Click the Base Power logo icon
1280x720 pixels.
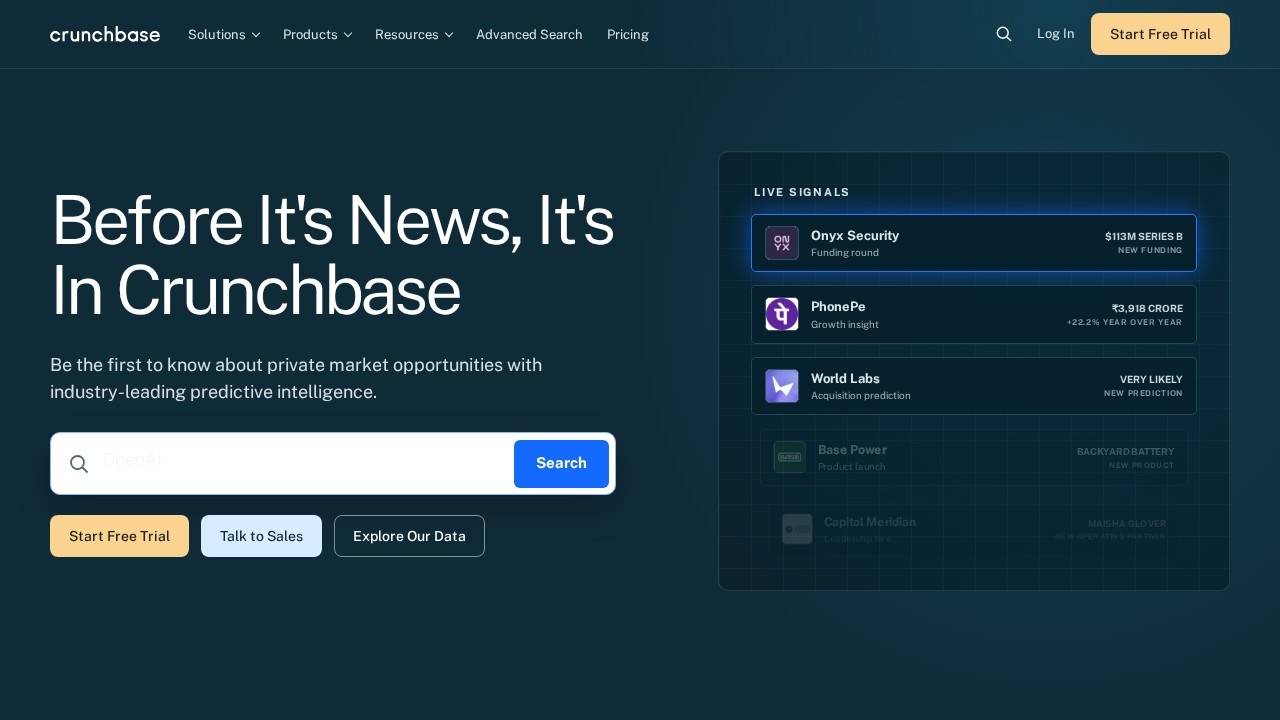point(790,457)
